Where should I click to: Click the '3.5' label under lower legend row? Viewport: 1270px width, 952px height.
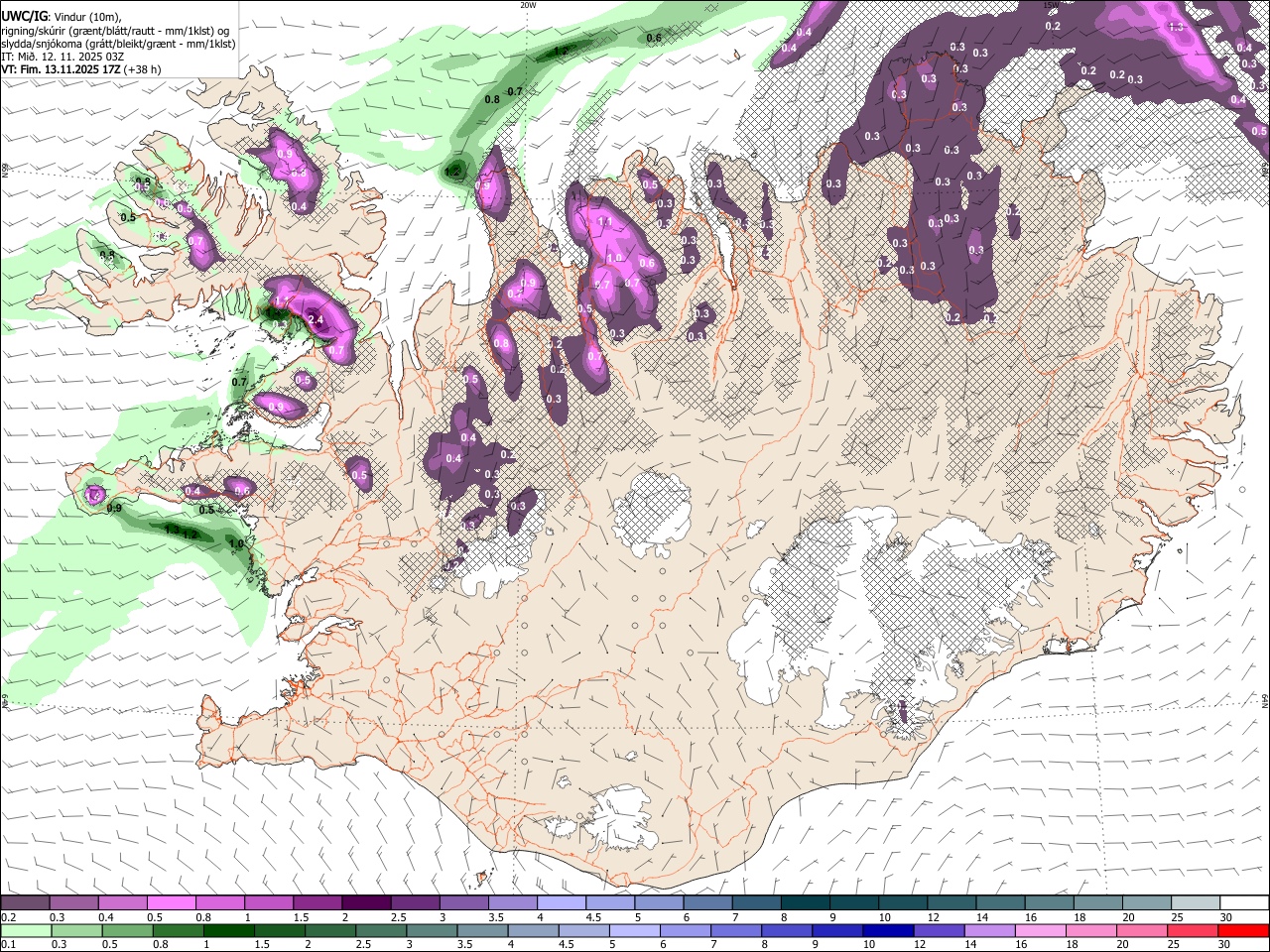463,944
